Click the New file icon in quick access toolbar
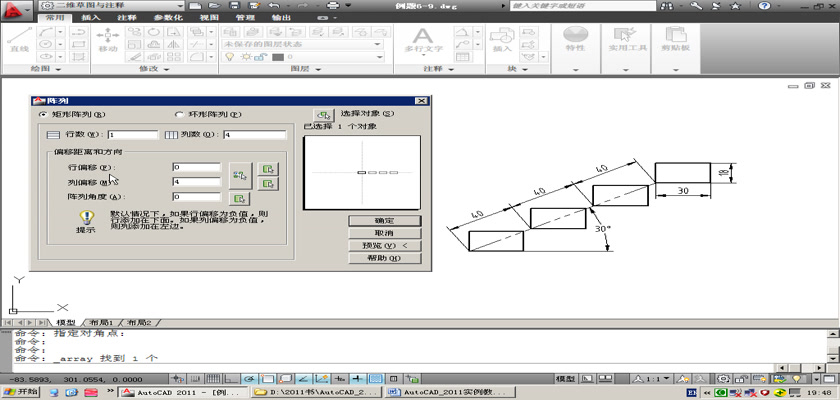 tap(196, 5)
